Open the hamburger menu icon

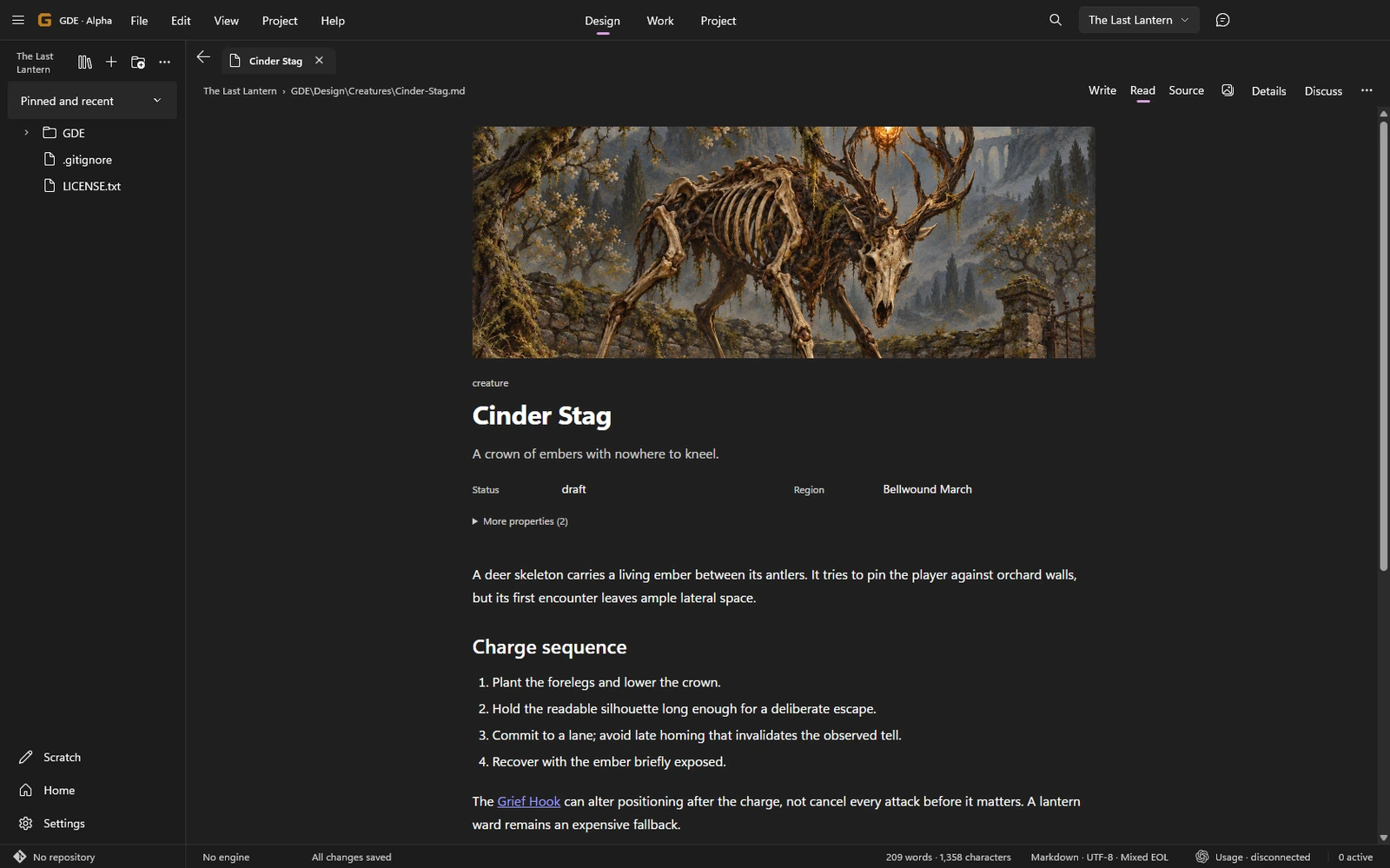pyautogui.click(x=17, y=20)
